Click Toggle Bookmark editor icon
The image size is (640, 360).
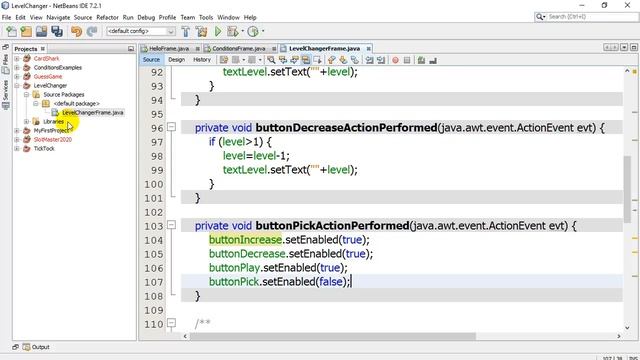(355, 60)
